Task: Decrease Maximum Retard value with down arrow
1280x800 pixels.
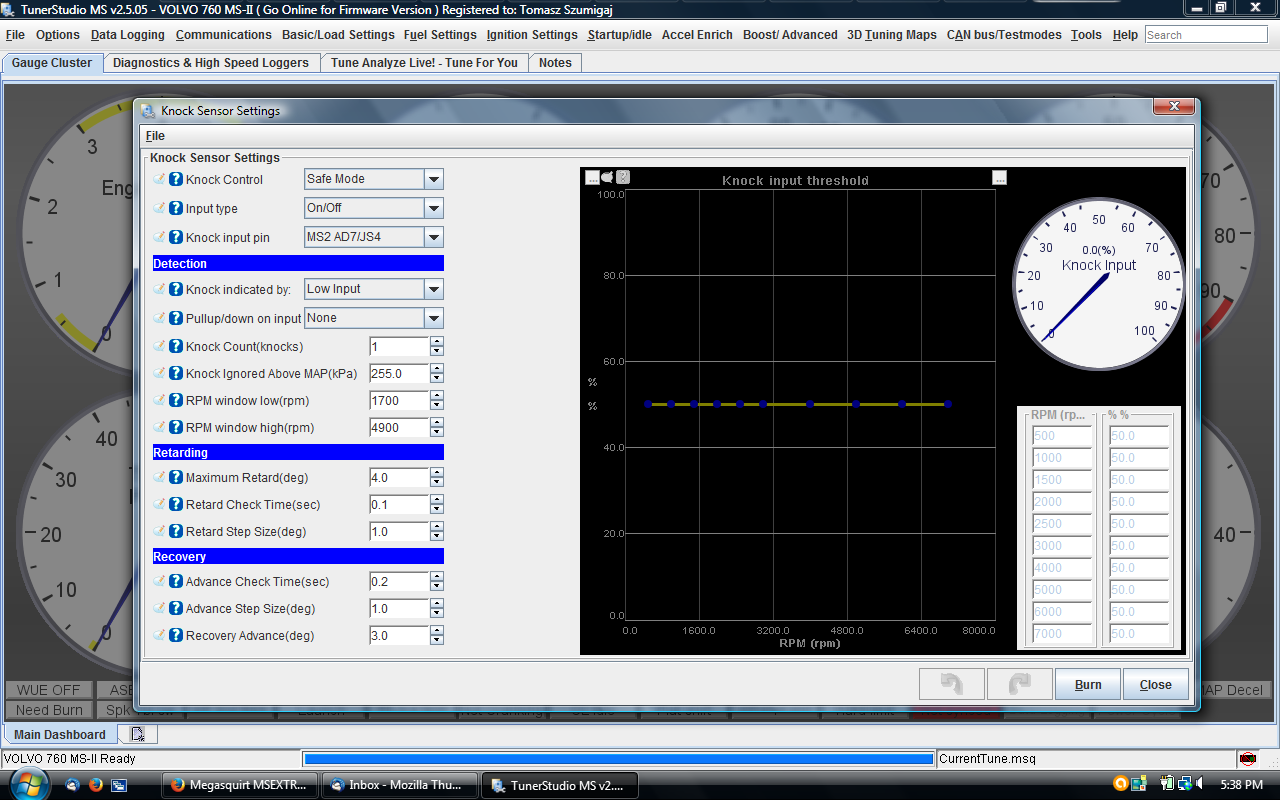Action: coord(437,483)
